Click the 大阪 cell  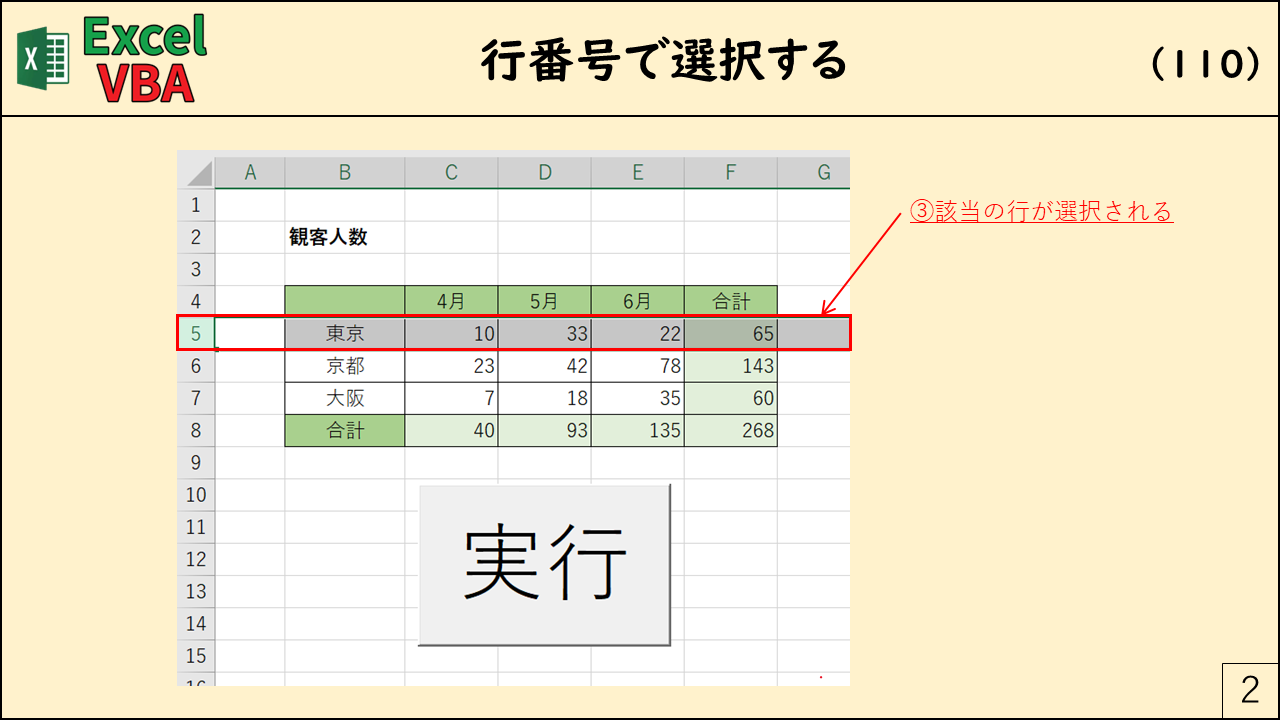345,398
